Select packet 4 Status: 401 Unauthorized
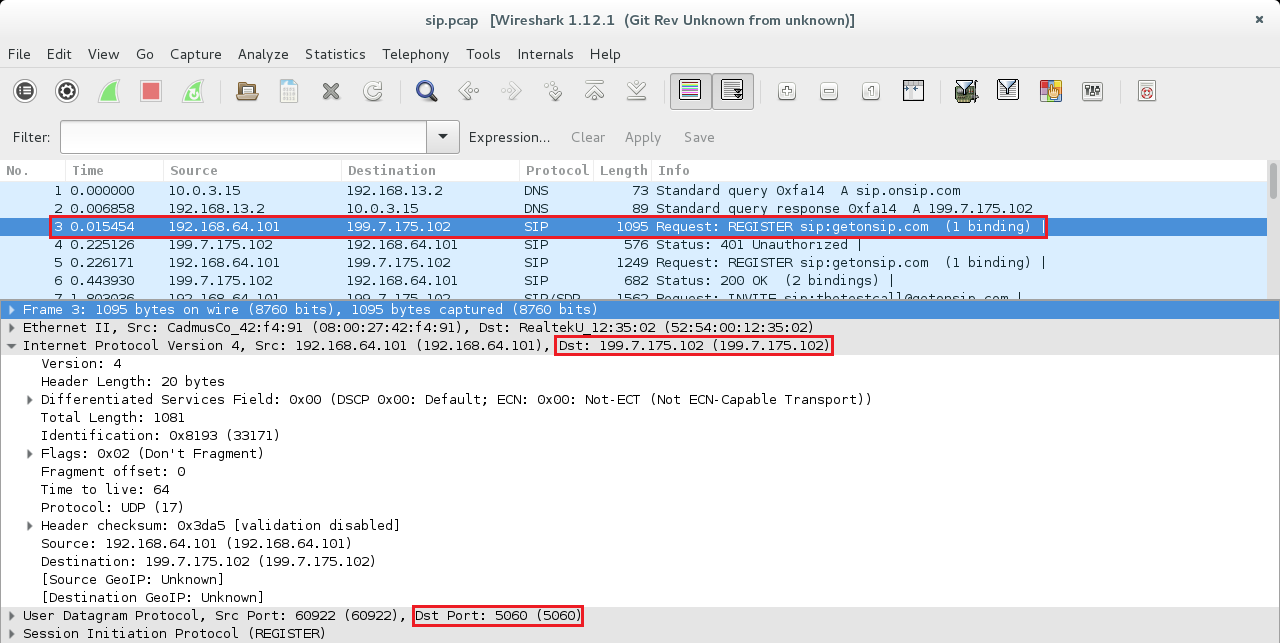Image resolution: width=1280 pixels, height=643 pixels. (x=633, y=245)
